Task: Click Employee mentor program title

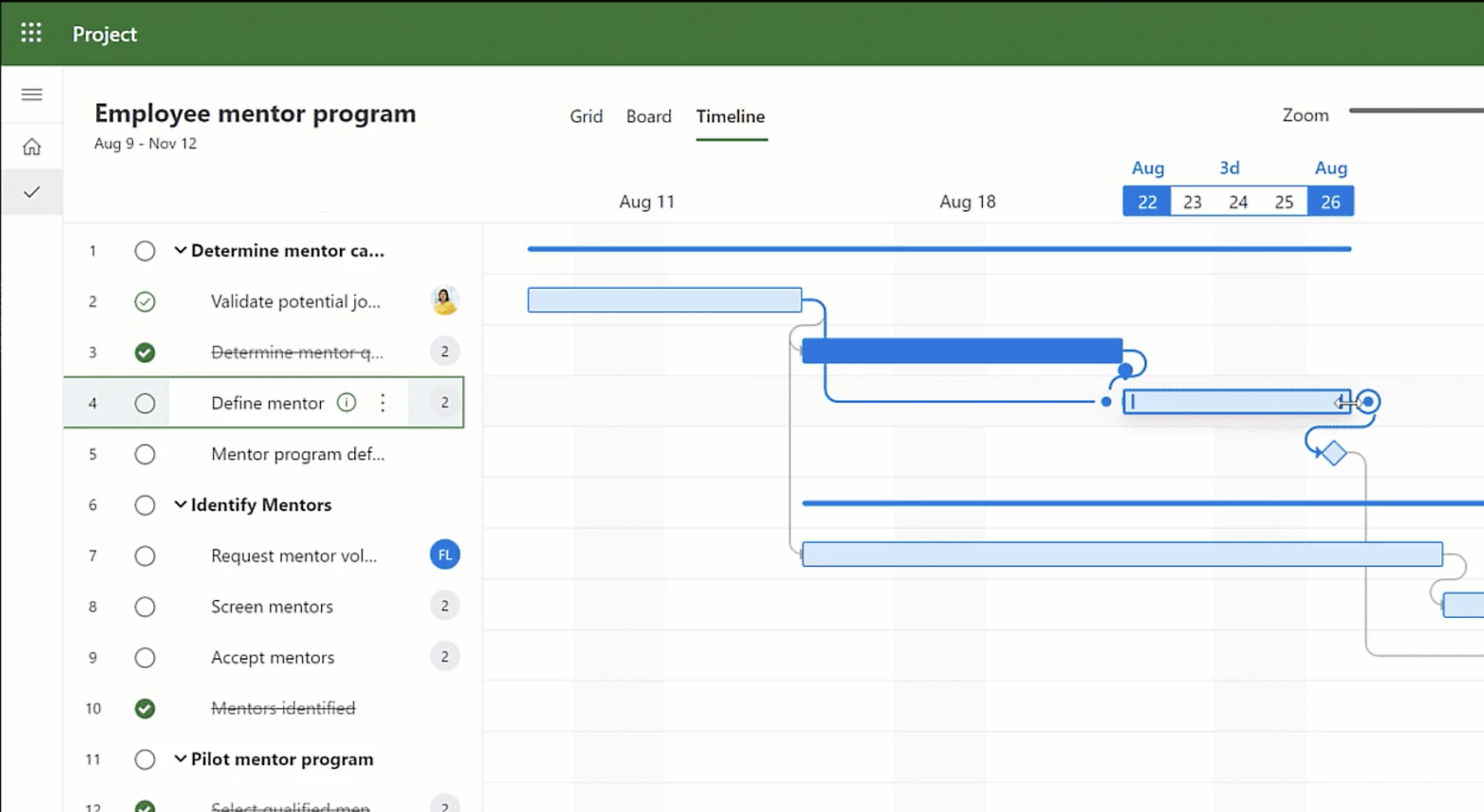Action: click(x=255, y=113)
